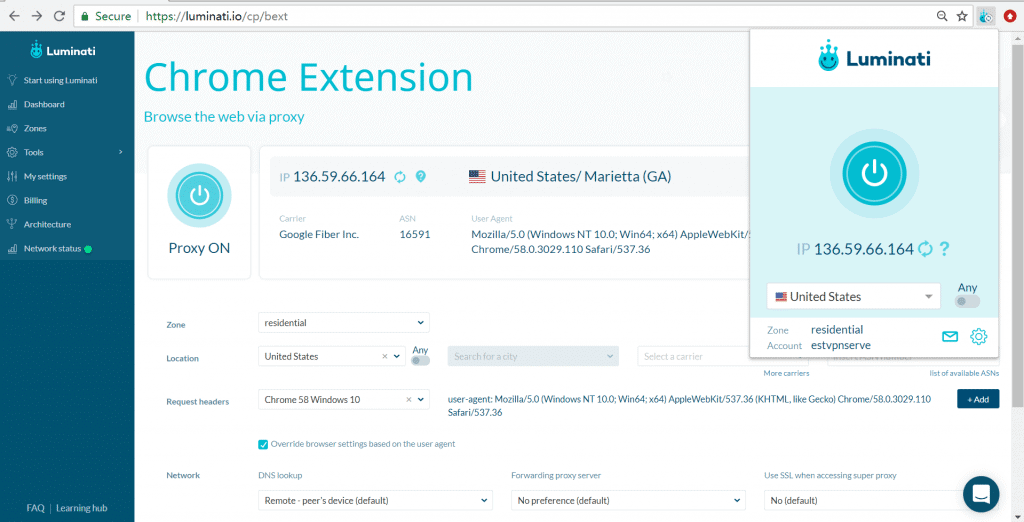Click the Proxy ON power icon

(x=199, y=196)
